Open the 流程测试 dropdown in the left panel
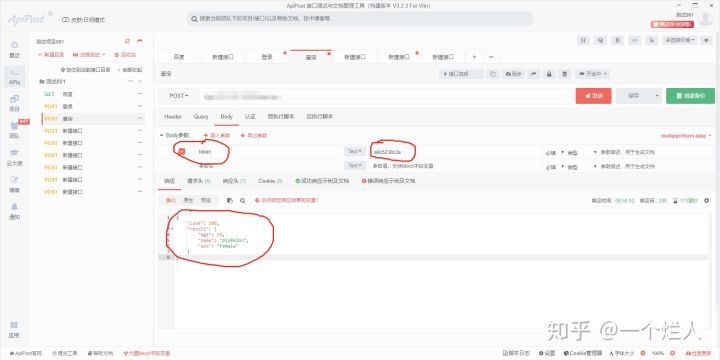The height and width of the screenshot is (360, 720). click(x=89, y=54)
